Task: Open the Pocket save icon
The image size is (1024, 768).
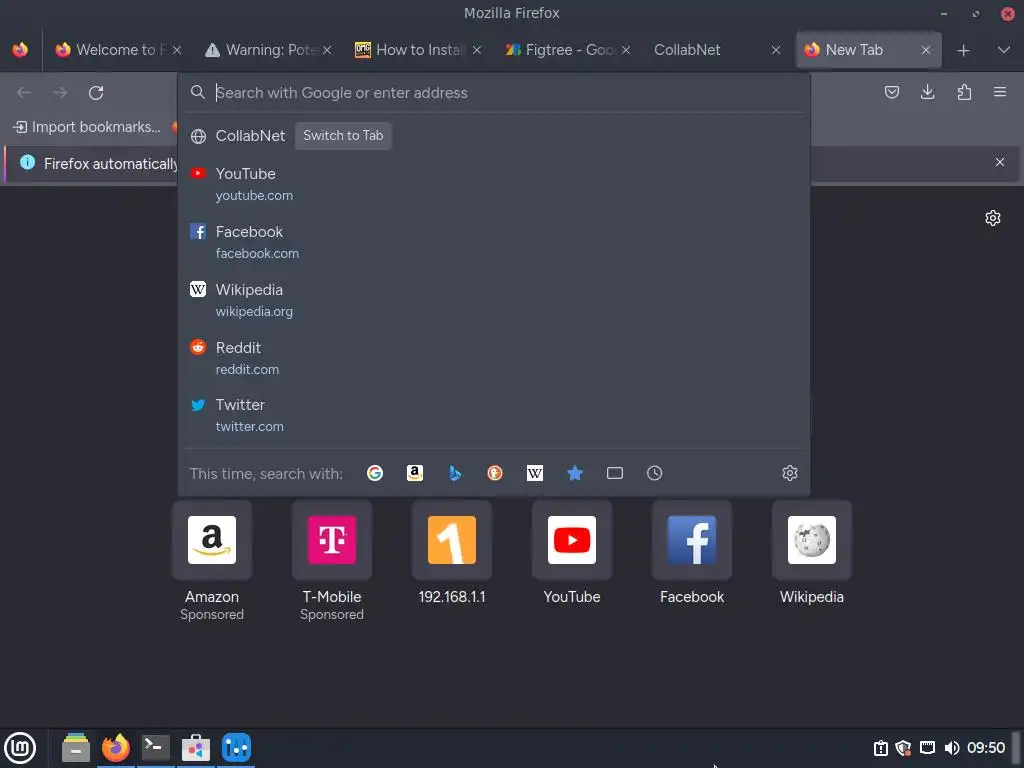Action: coord(891,92)
